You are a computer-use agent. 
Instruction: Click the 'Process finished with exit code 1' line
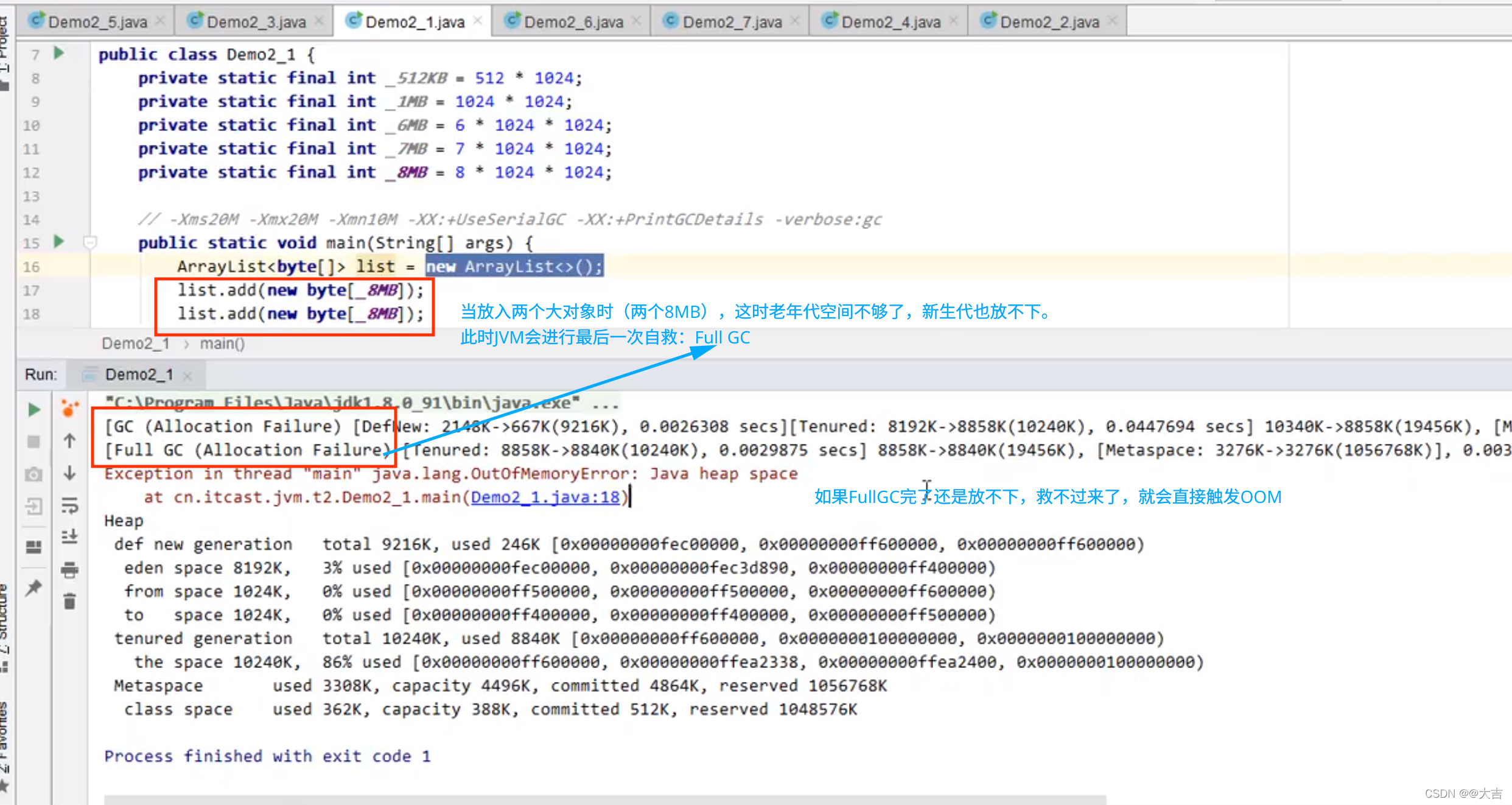(267, 756)
